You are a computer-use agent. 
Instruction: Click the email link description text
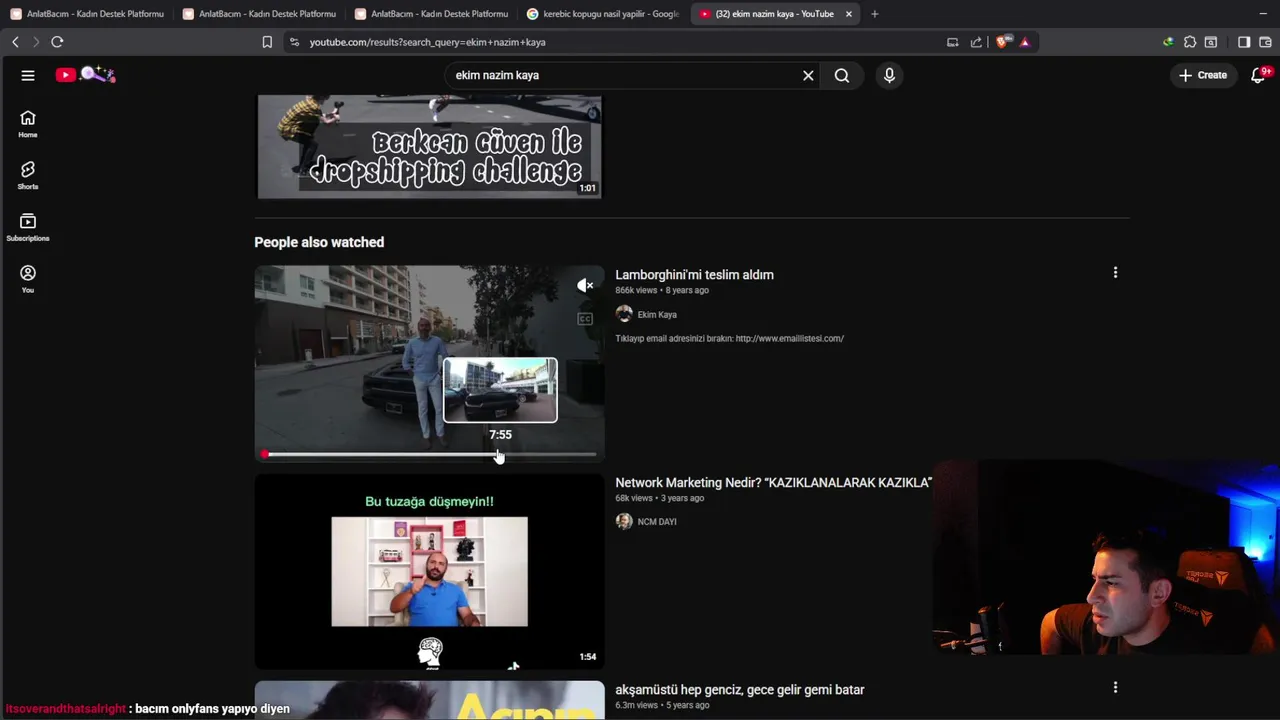[729, 339]
